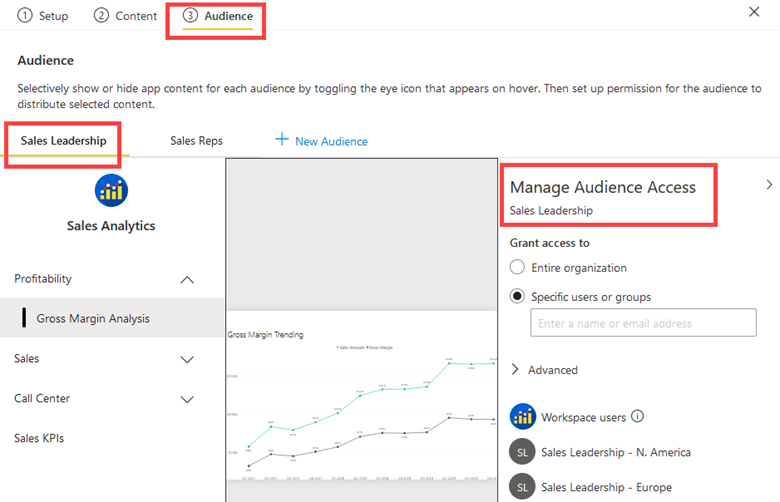780x502 pixels.
Task: Select the Entire organization radio button
Action: point(517,267)
